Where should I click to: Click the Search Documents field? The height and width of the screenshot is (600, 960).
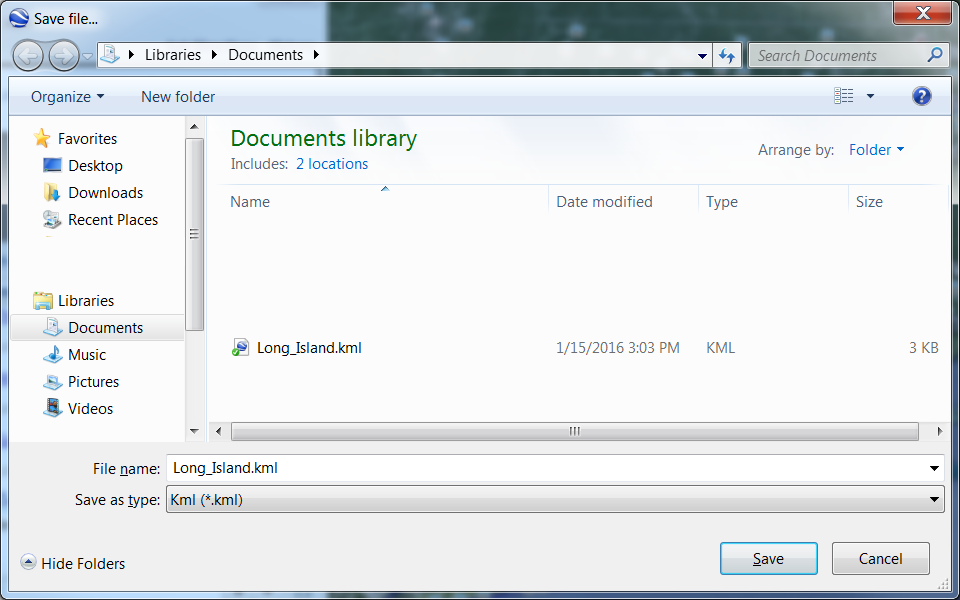(838, 56)
